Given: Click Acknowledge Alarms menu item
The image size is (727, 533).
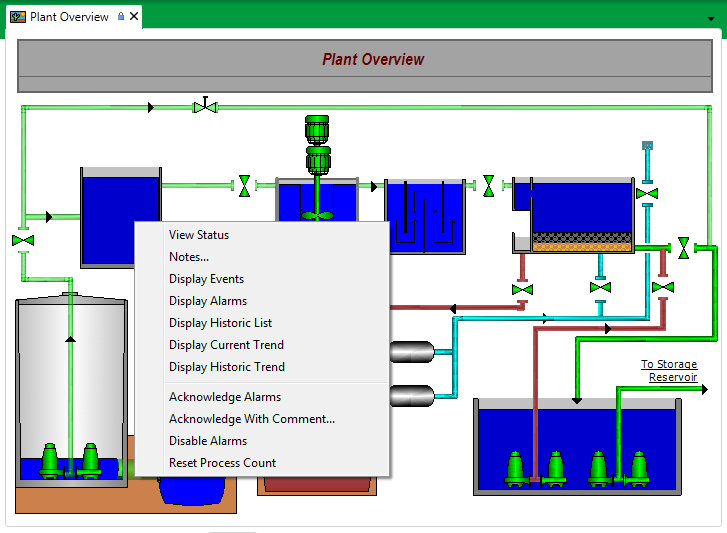Looking at the screenshot, I should 225,397.
